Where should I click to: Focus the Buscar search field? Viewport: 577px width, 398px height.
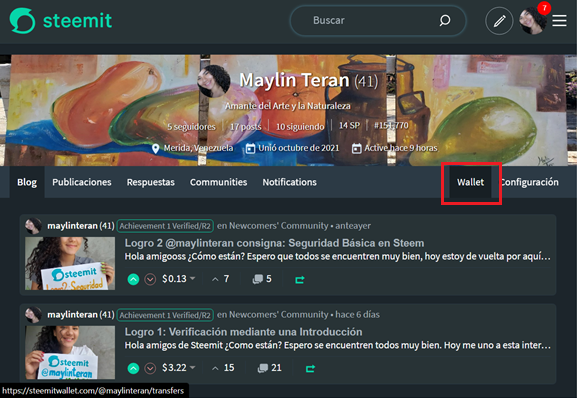[378, 21]
